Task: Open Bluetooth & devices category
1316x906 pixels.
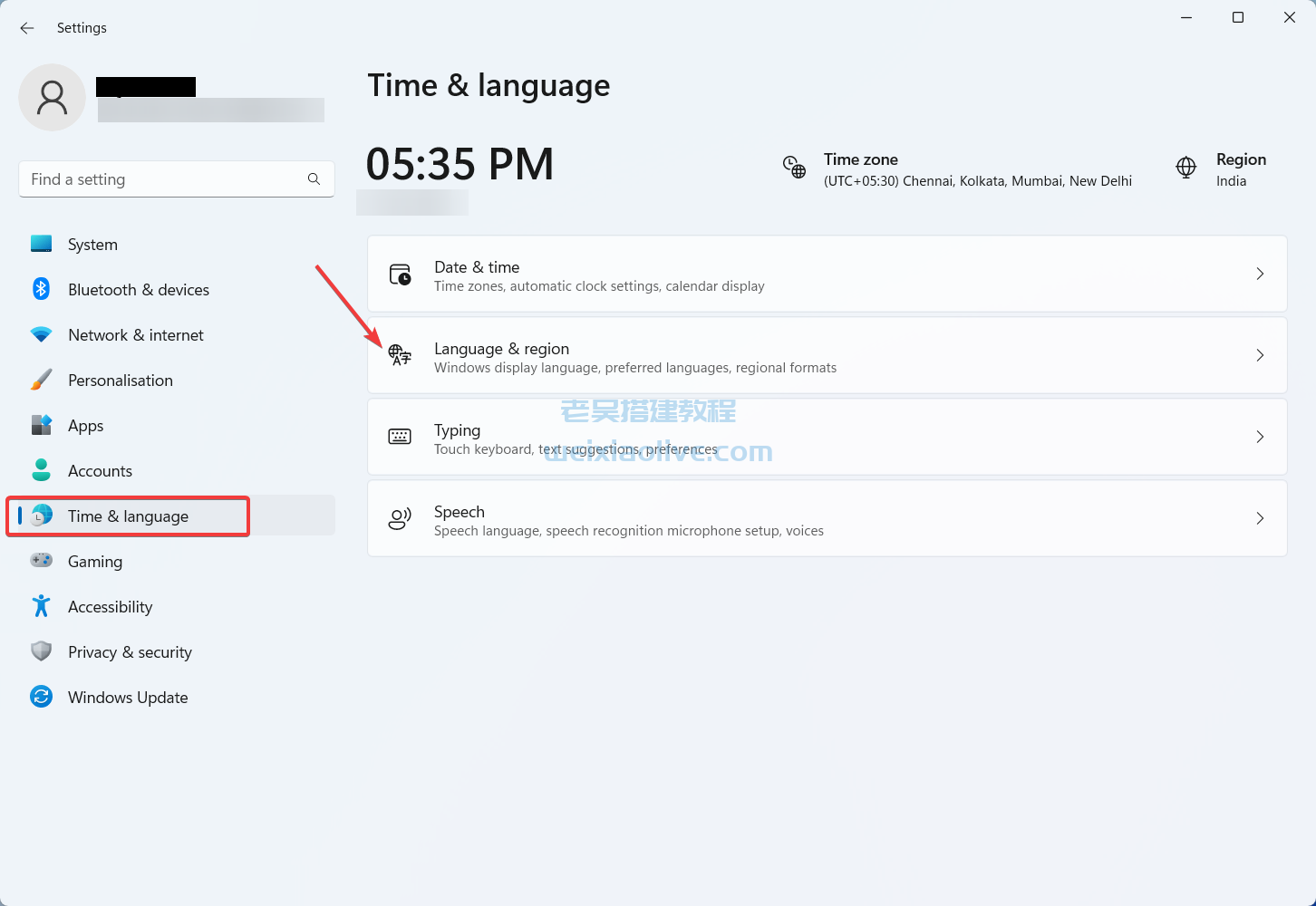Action: click(177, 289)
